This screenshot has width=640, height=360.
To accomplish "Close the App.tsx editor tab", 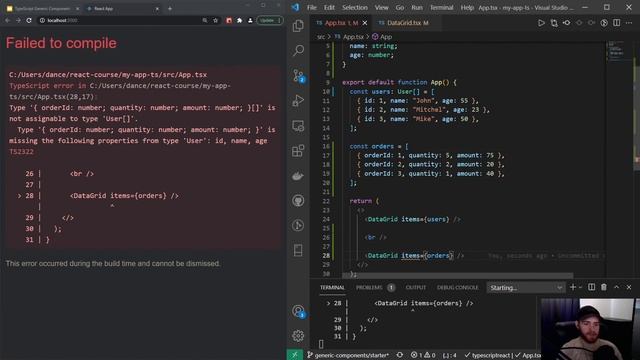I will (x=365, y=23).
